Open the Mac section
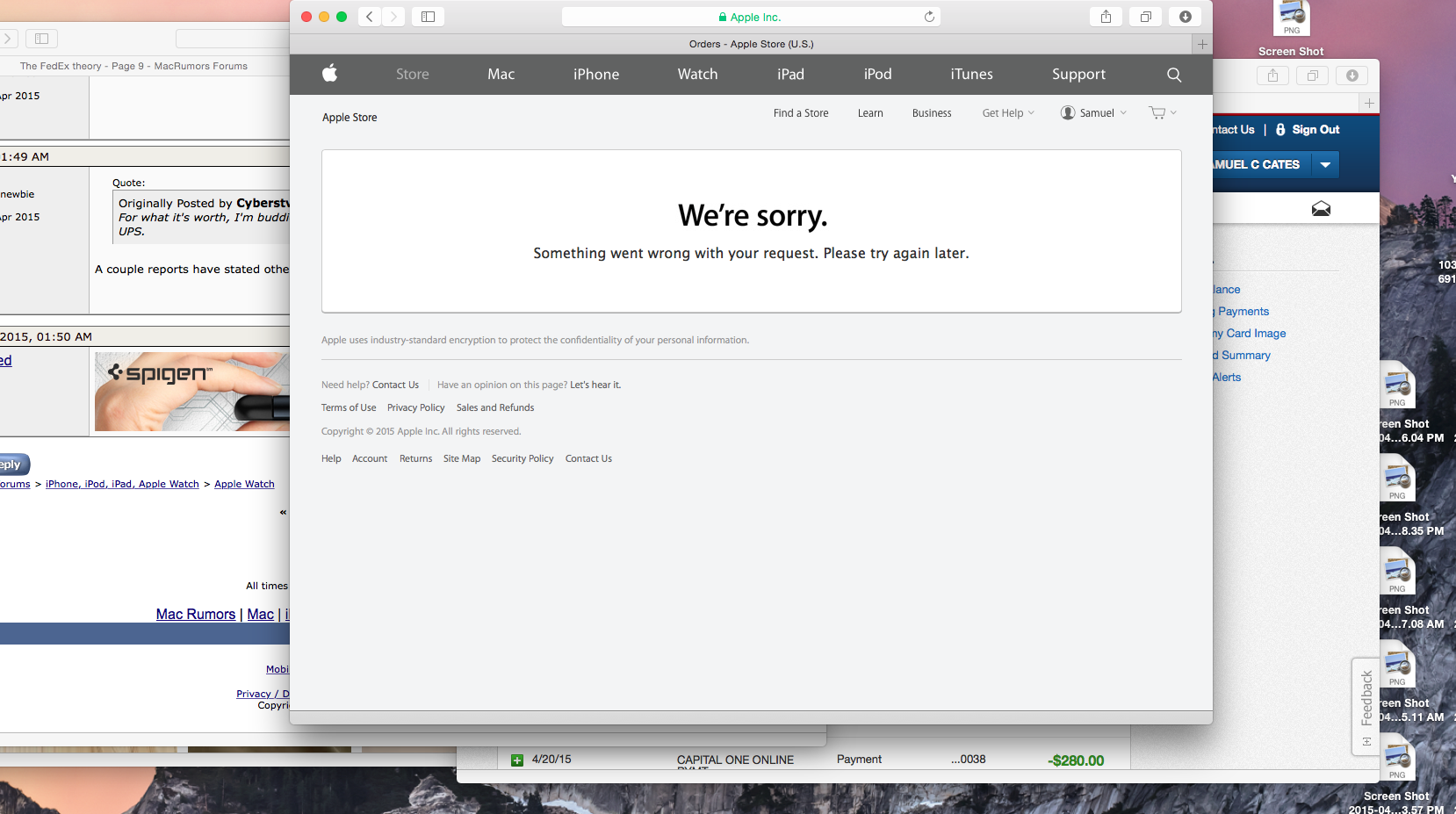 coord(501,75)
